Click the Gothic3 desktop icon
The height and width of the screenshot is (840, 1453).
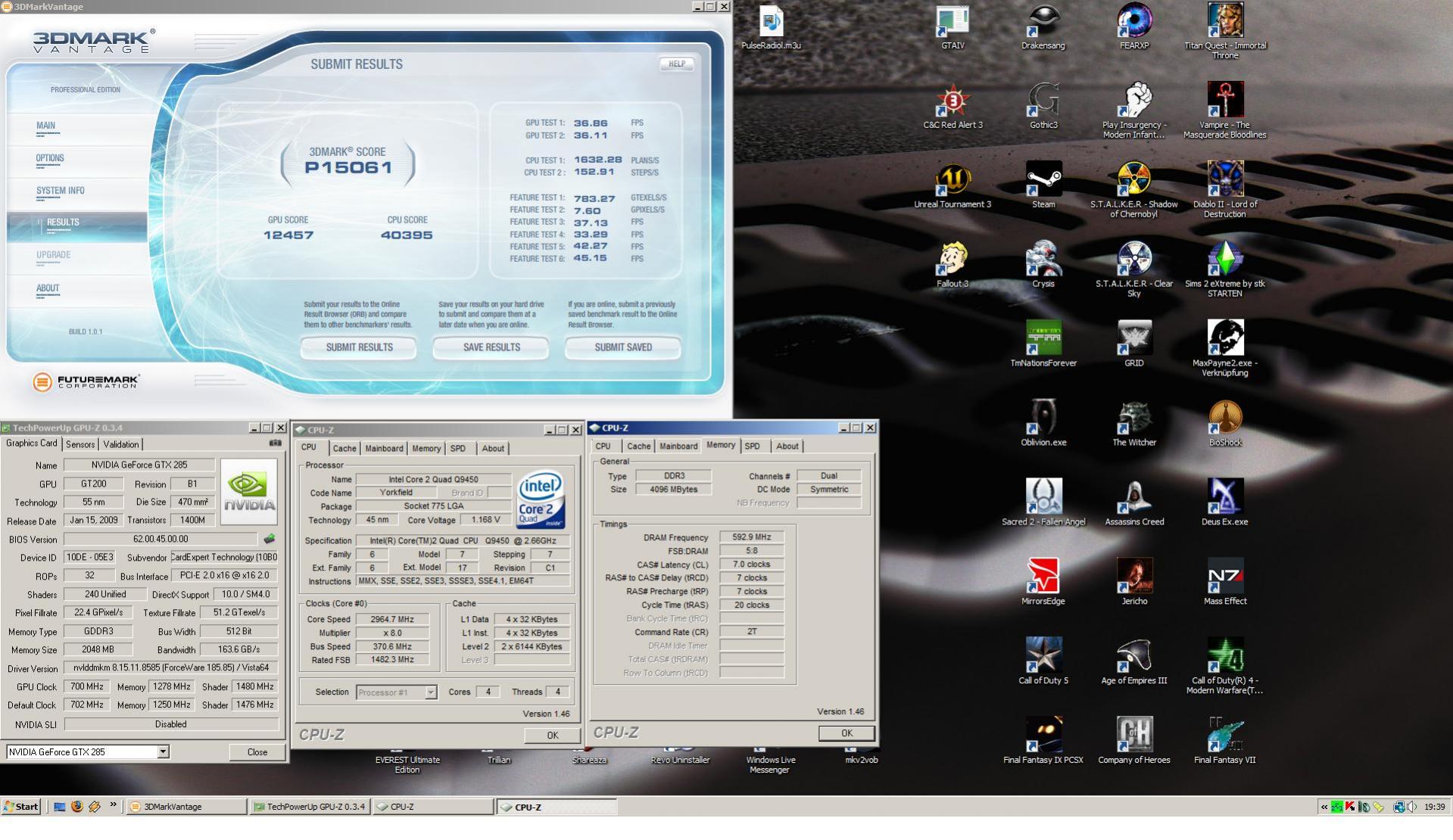pyautogui.click(x=1043, y=106)
